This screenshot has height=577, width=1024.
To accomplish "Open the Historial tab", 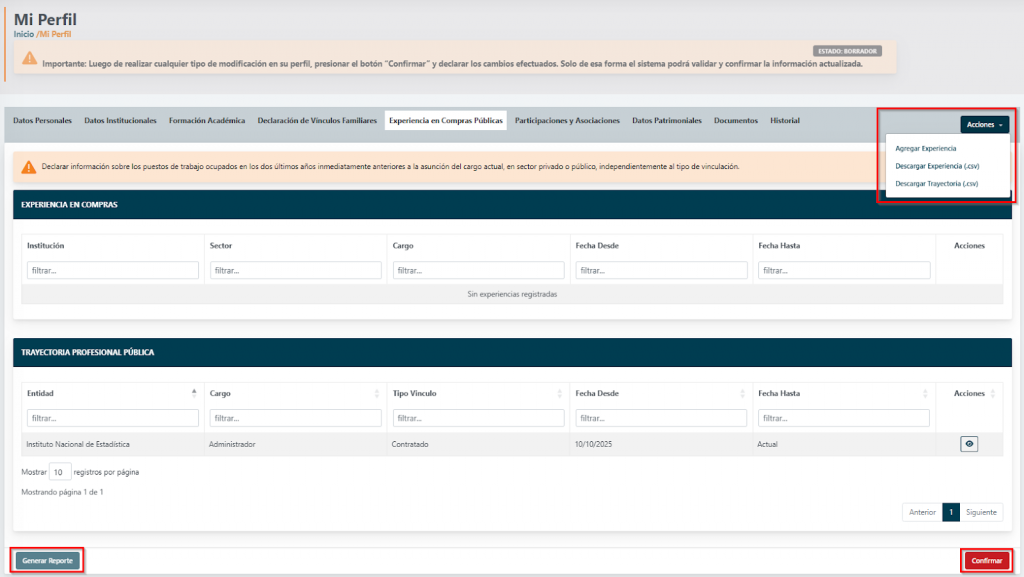I will (784, 120).
